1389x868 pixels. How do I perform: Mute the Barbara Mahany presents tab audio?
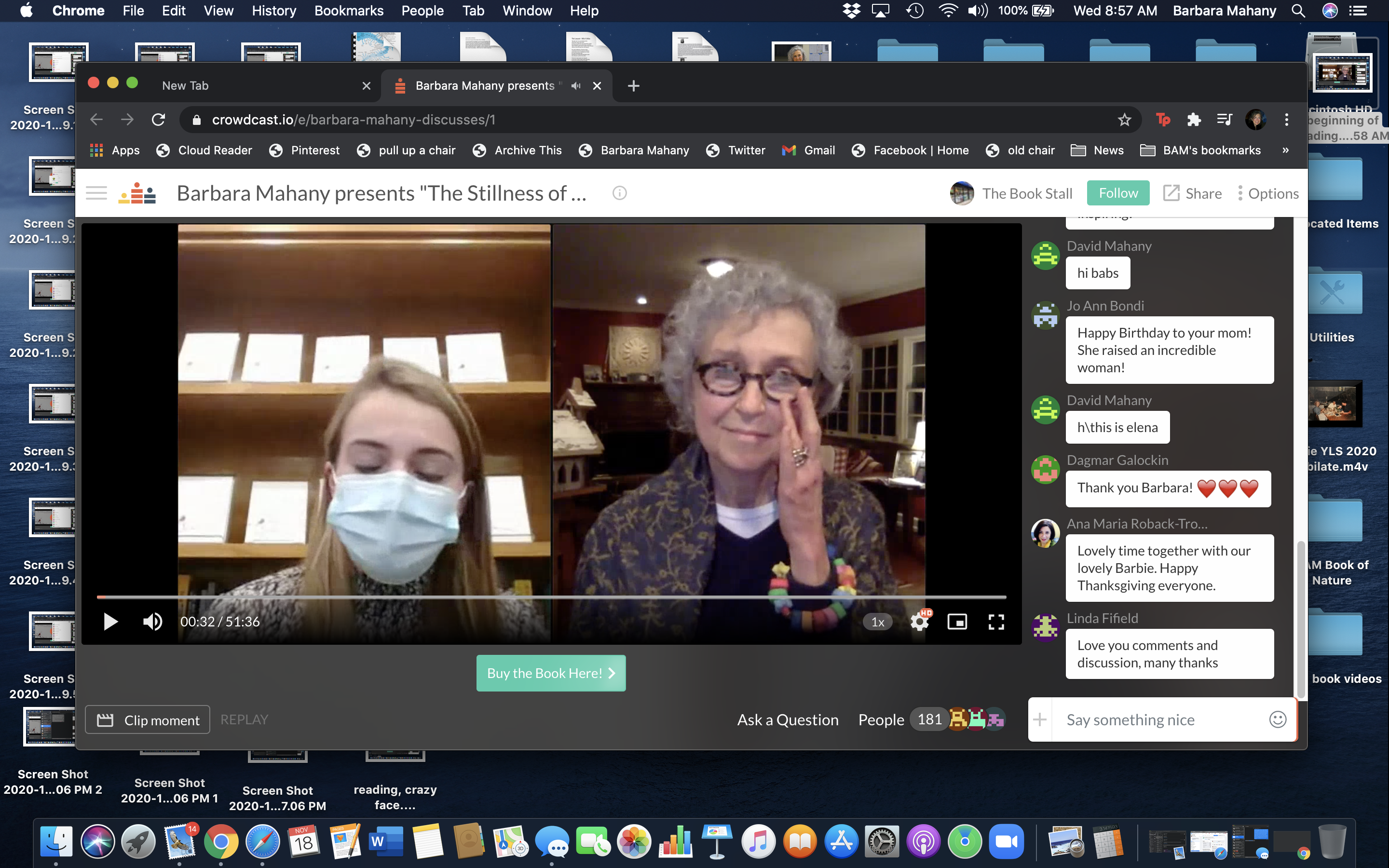tap(576, 85)
